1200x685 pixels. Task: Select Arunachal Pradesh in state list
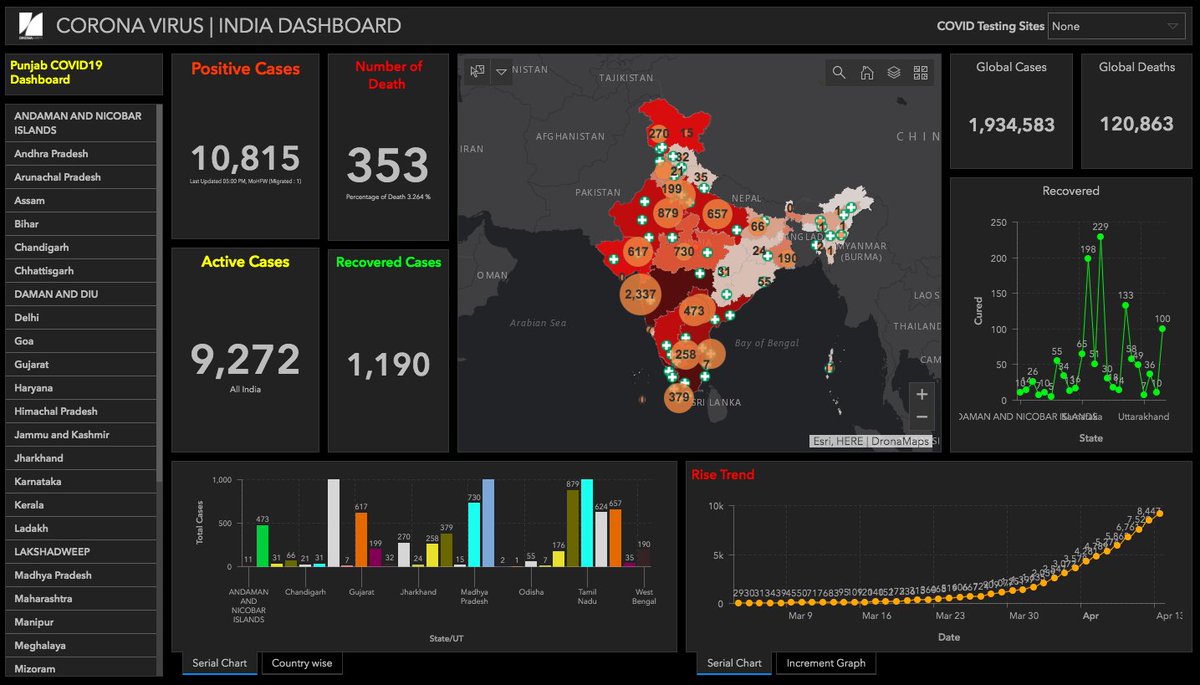(x=80, y=177)
